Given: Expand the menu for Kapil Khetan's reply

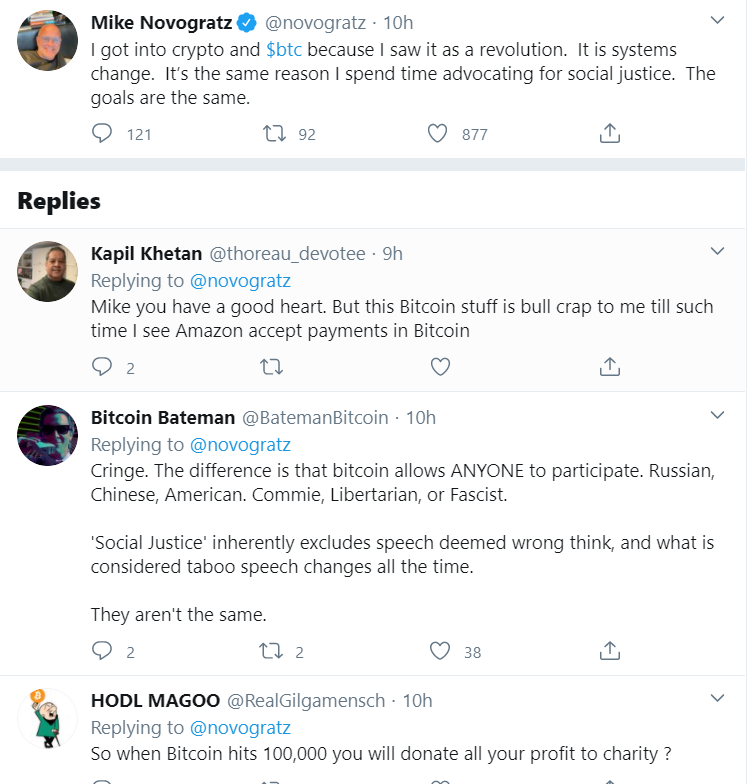Looking at the screenshot, I should click(x=717, y=251).
